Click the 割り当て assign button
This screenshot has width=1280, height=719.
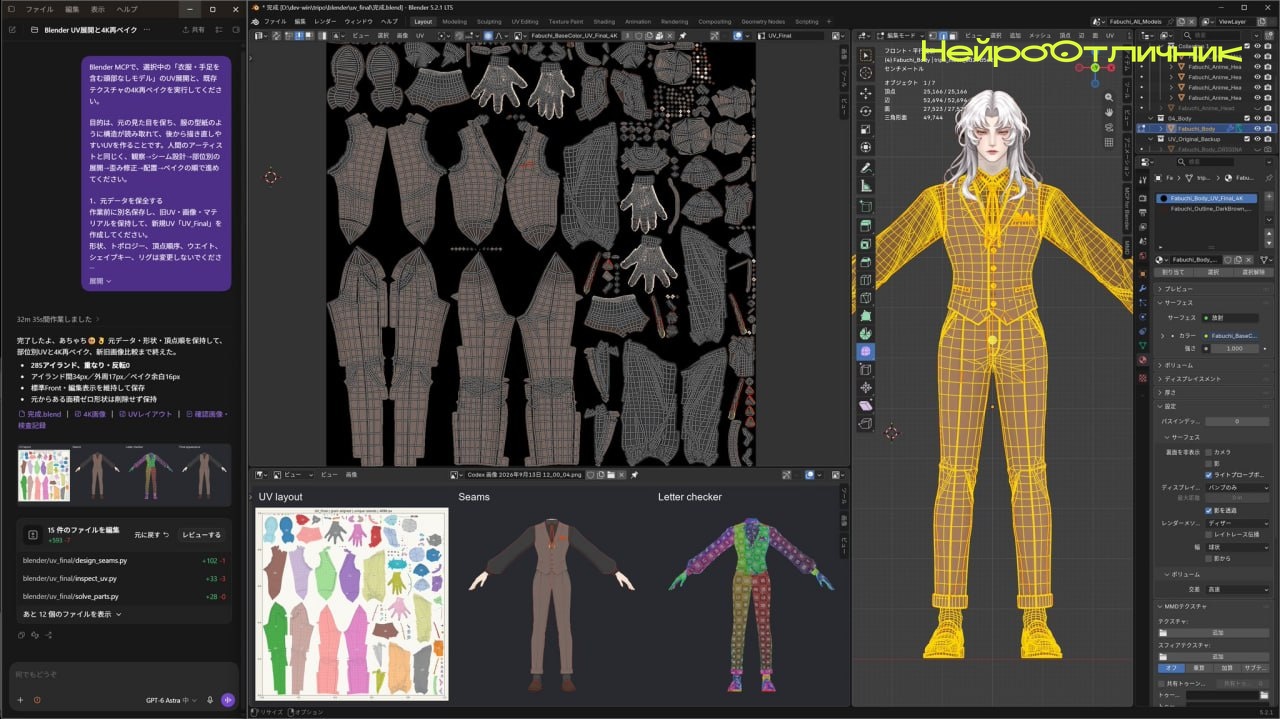(1172, 272)
